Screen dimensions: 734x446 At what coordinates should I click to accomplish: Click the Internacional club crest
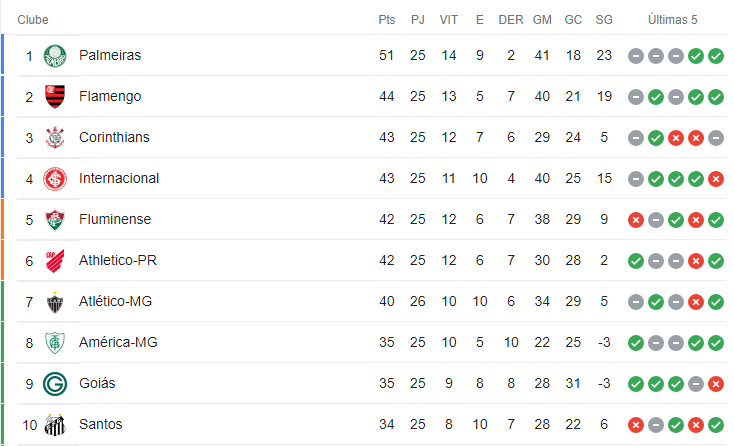click(55, 179)
